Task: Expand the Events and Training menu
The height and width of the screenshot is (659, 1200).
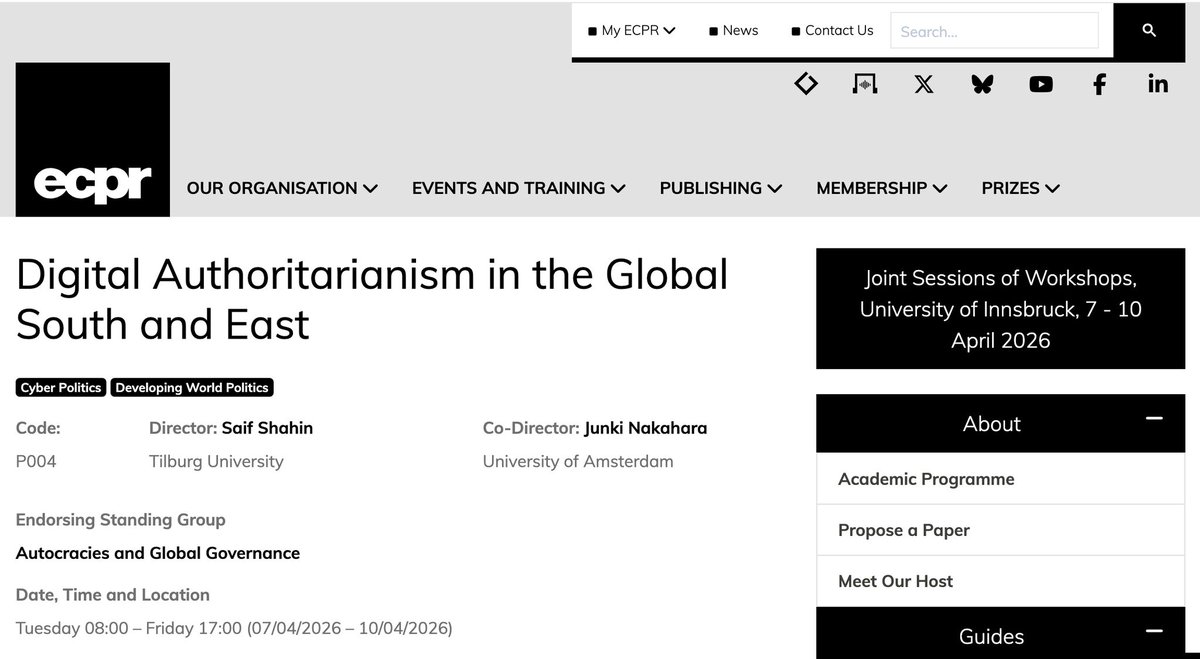Action: coord(519,188)
